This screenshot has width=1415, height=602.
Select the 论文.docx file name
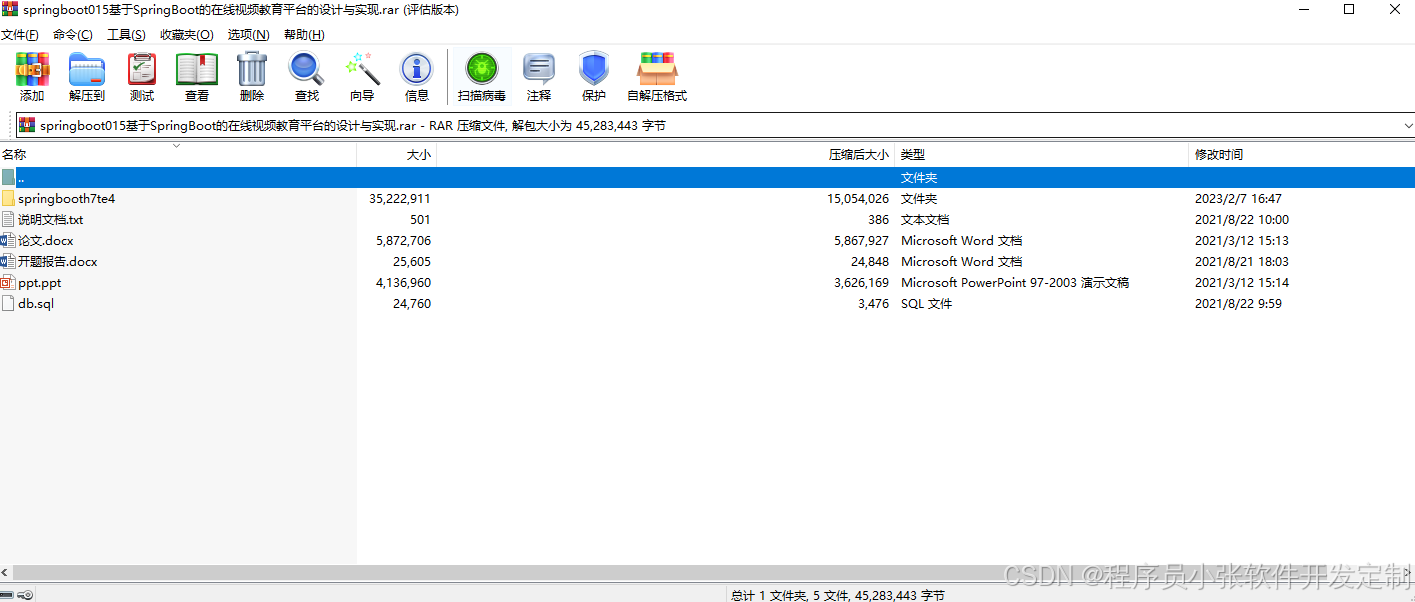coord(46,240)
